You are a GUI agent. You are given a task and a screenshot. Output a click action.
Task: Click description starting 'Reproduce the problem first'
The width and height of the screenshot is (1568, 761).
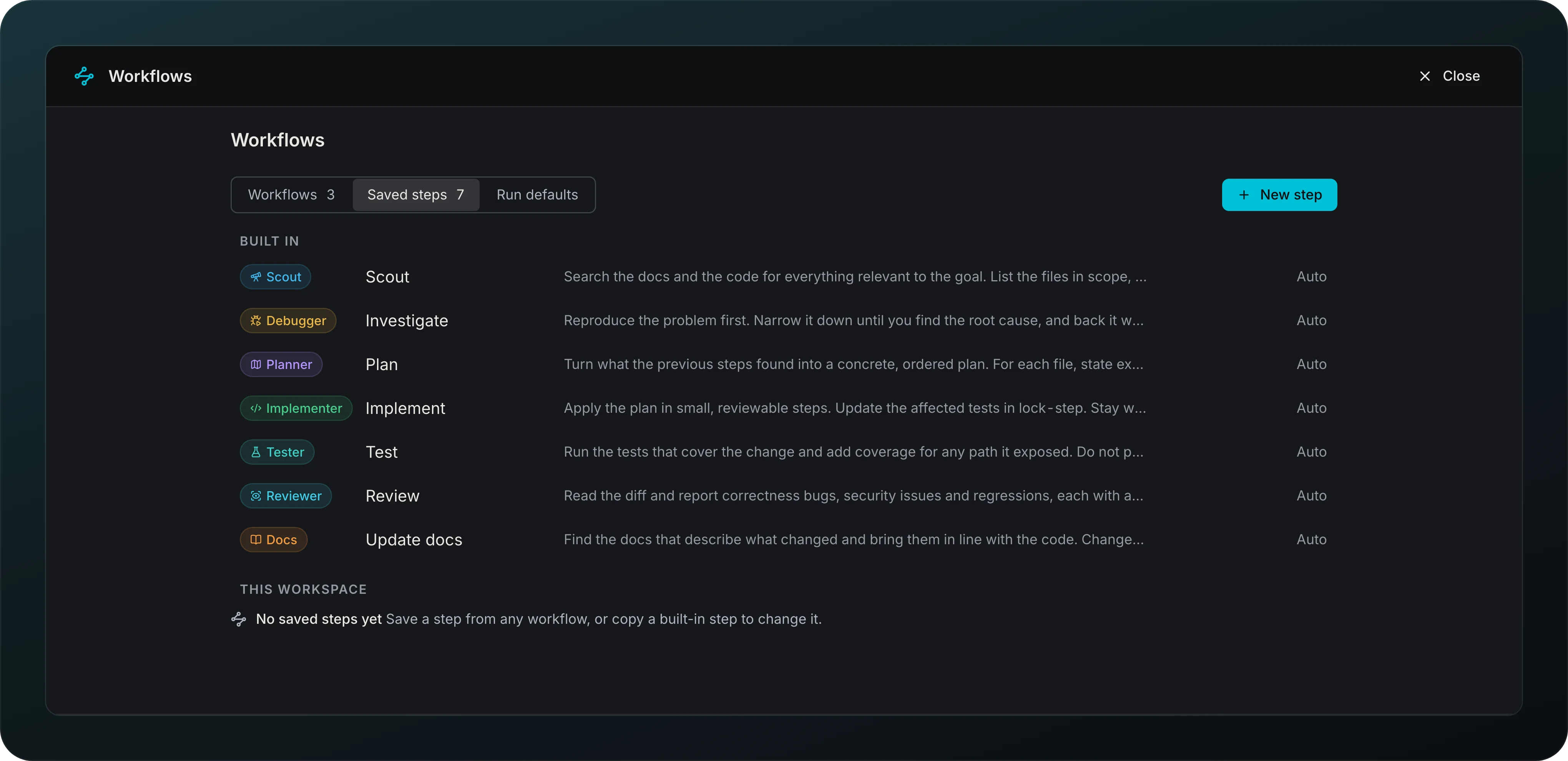click(854, 321)
